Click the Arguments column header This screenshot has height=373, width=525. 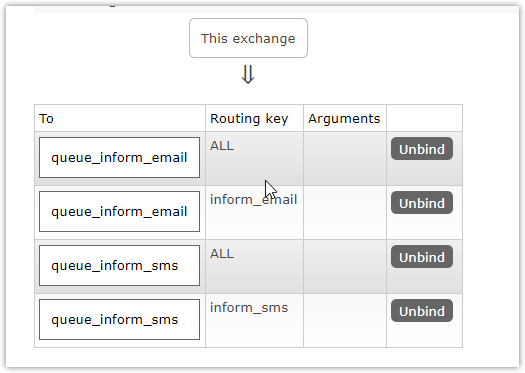click(345, 118)
